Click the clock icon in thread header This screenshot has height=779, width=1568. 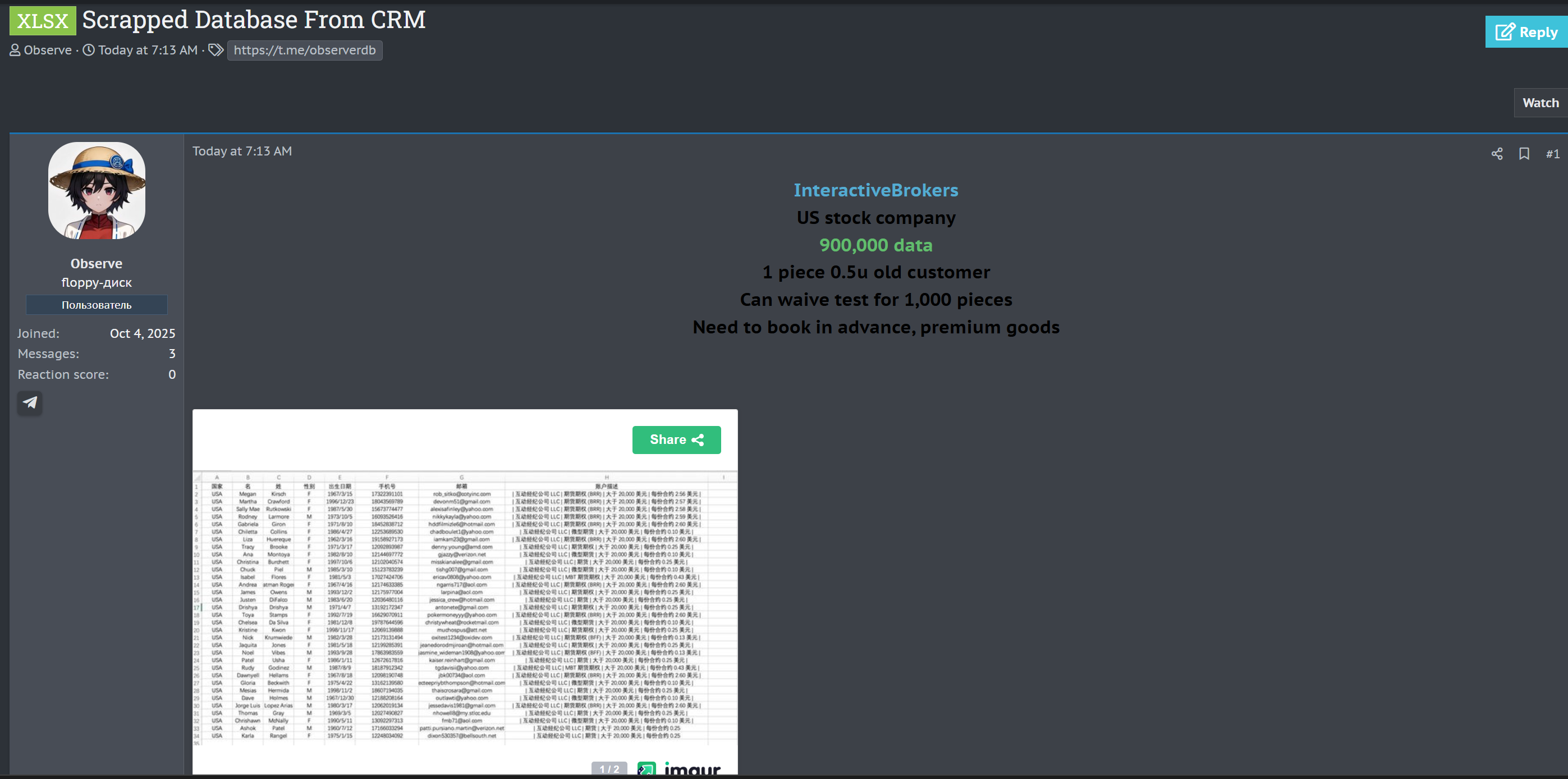pos(89,51)
